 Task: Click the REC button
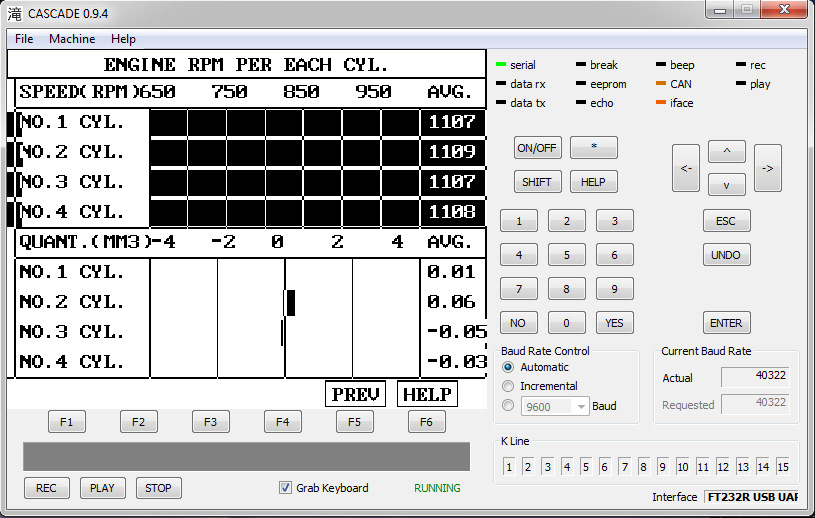pyautogui.click(x=46, y=488)
